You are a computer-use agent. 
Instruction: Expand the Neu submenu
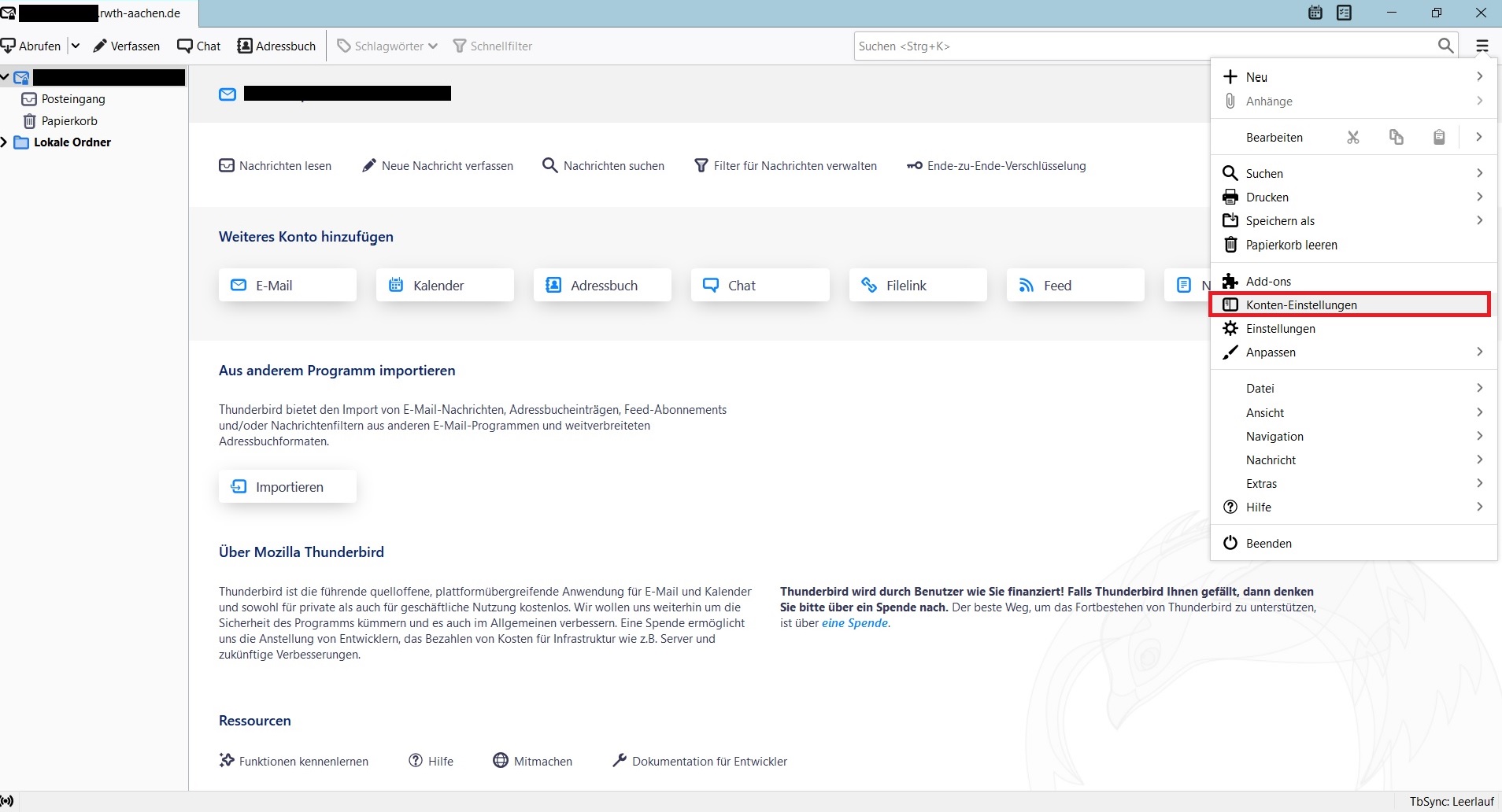point(1352,77)
